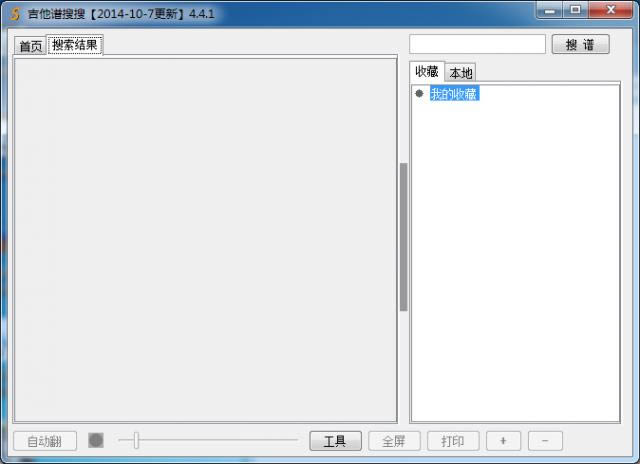Click the 全屏 fullscreen button

click(x=394, y=441)
